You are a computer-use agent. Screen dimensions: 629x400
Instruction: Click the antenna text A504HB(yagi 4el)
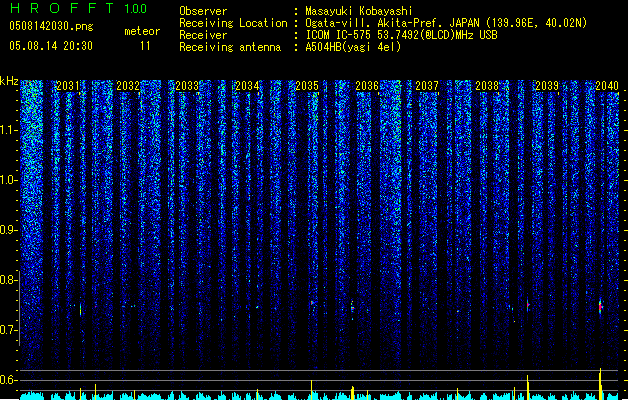[353, 47]
